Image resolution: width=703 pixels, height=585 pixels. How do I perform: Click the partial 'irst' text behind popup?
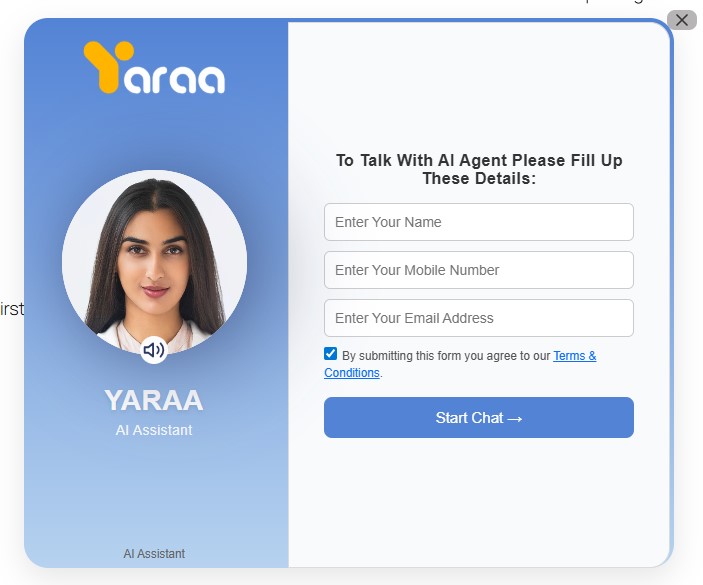(12, 309)
